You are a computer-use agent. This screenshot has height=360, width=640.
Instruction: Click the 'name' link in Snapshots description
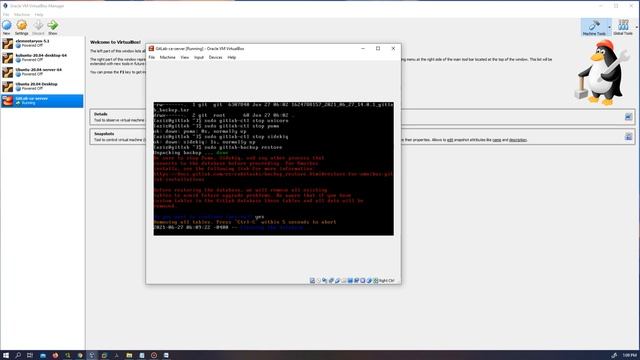click(496, 140)
